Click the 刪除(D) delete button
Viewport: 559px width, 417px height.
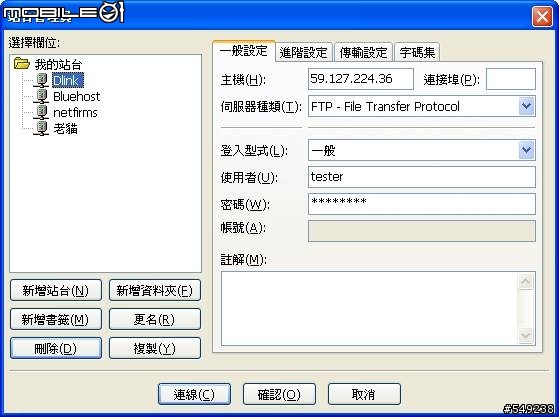click(56, 348)
